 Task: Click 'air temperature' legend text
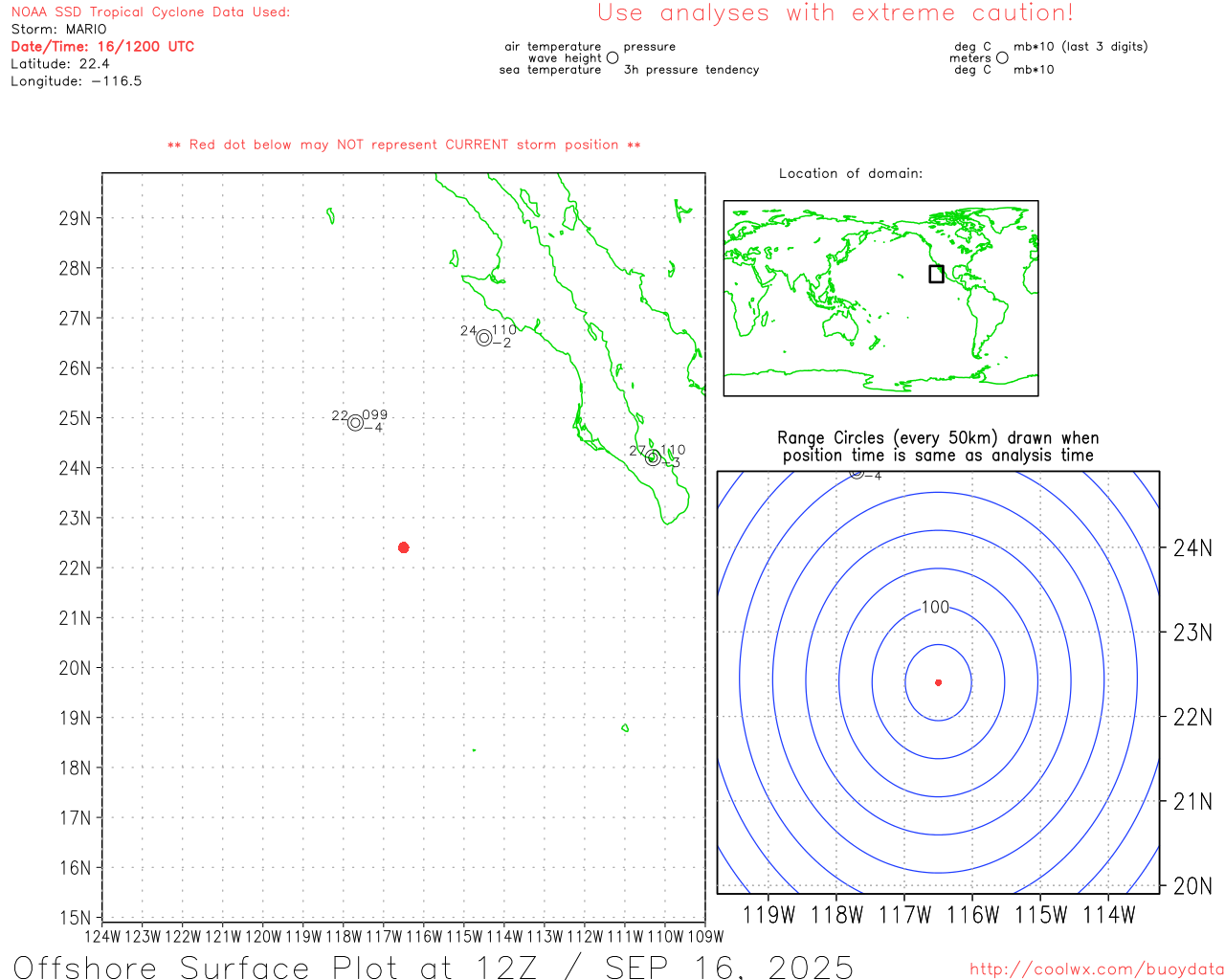(x=553, y=47)
